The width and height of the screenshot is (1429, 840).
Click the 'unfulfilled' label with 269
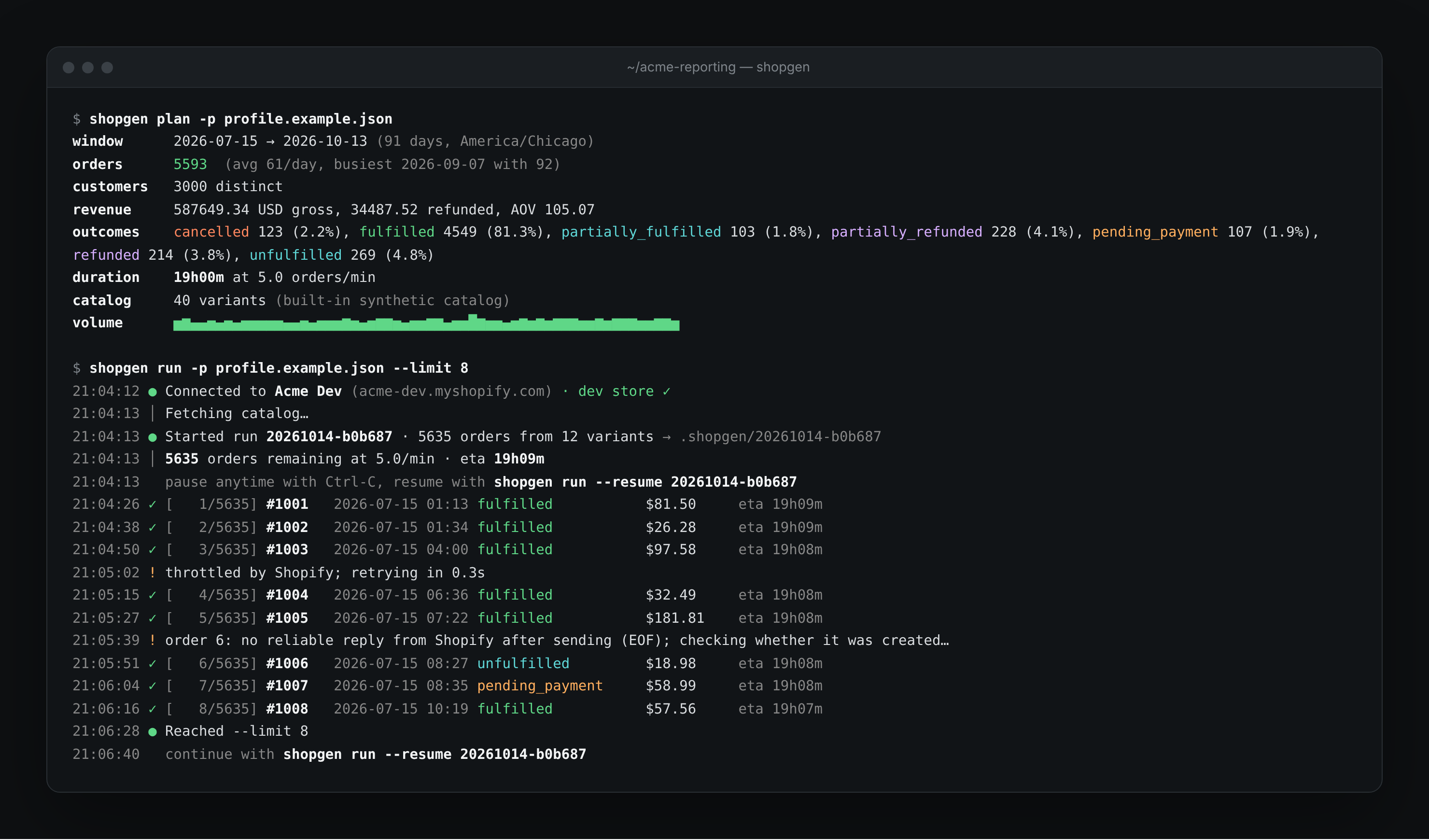[x=295, y=255]
